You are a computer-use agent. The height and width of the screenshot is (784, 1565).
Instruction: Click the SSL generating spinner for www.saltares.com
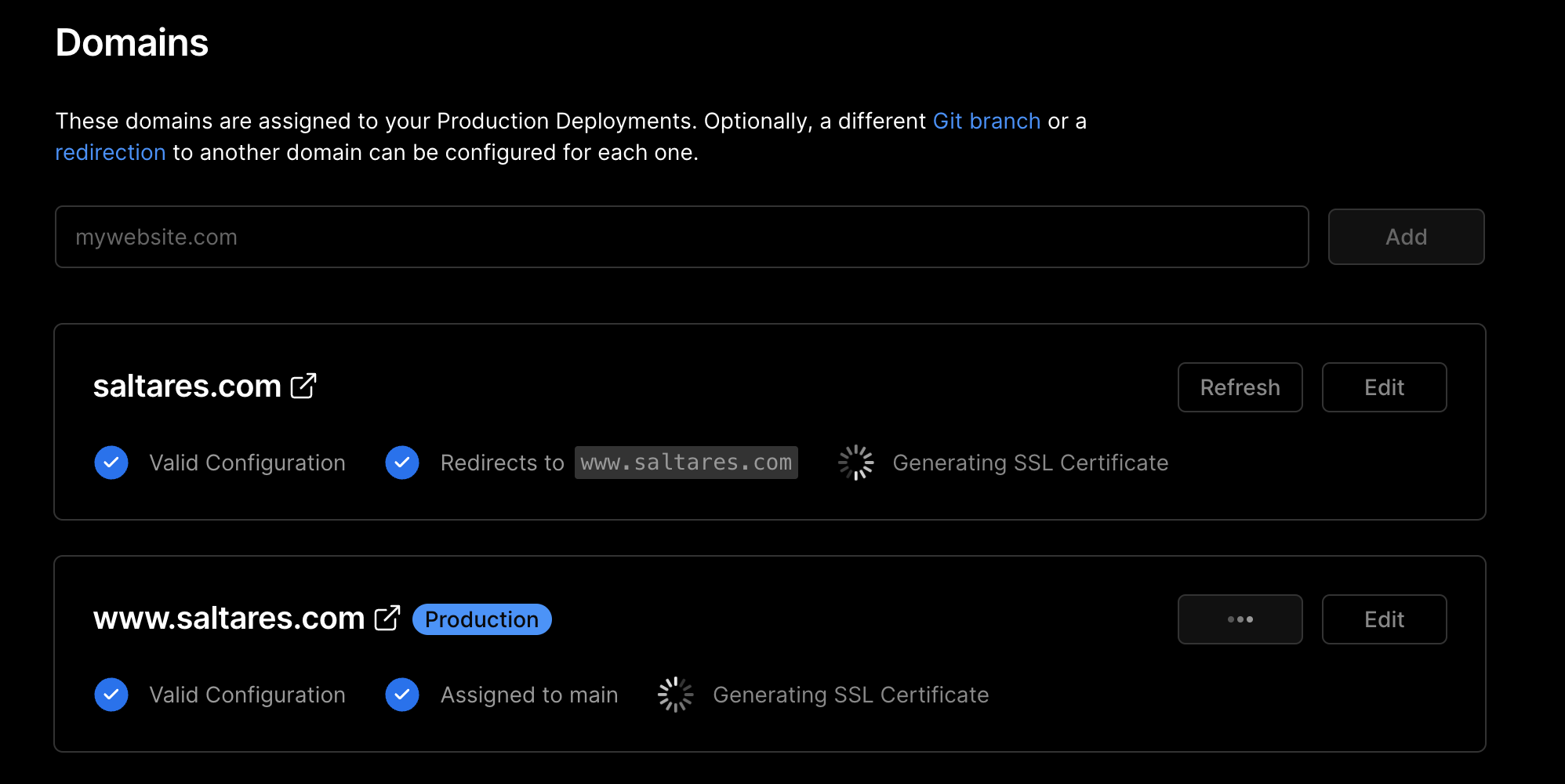675,694
